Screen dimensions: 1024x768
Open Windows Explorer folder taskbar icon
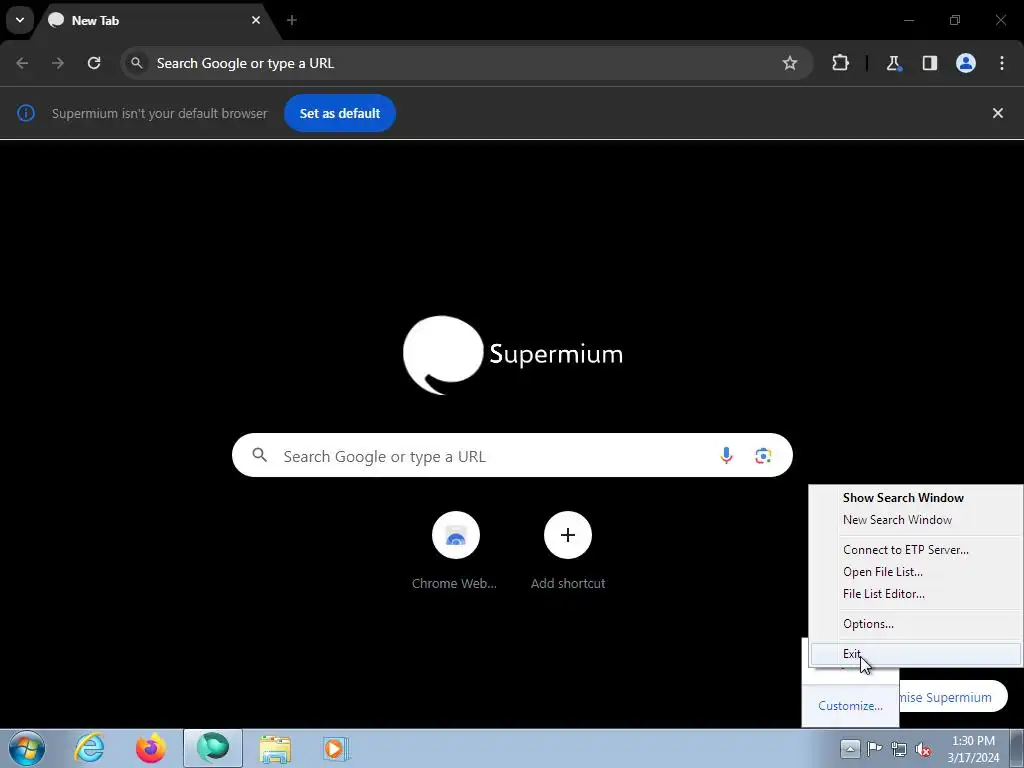(x=275, y=748)
